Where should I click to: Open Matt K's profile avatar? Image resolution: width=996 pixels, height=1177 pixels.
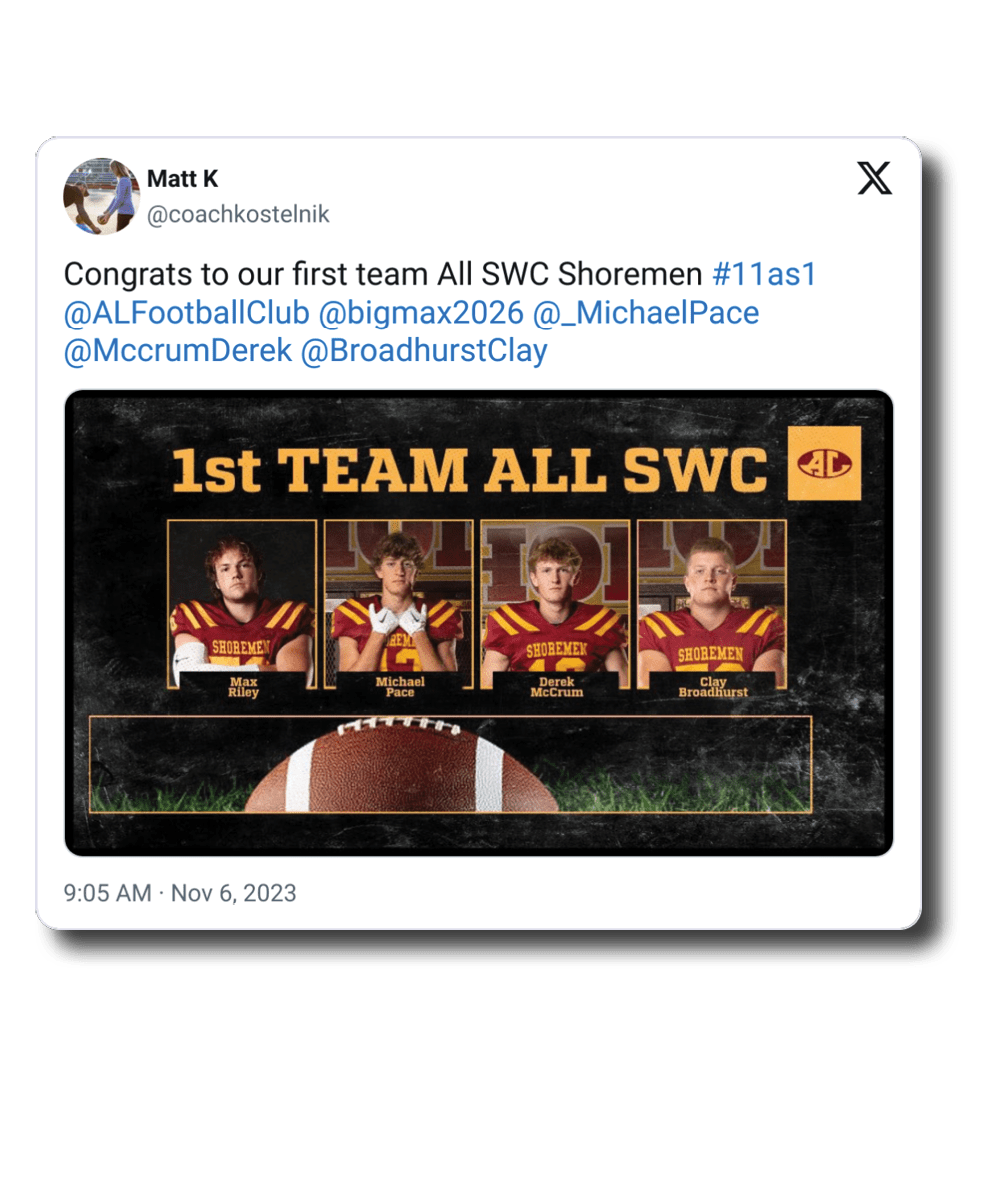click(101, 196)
